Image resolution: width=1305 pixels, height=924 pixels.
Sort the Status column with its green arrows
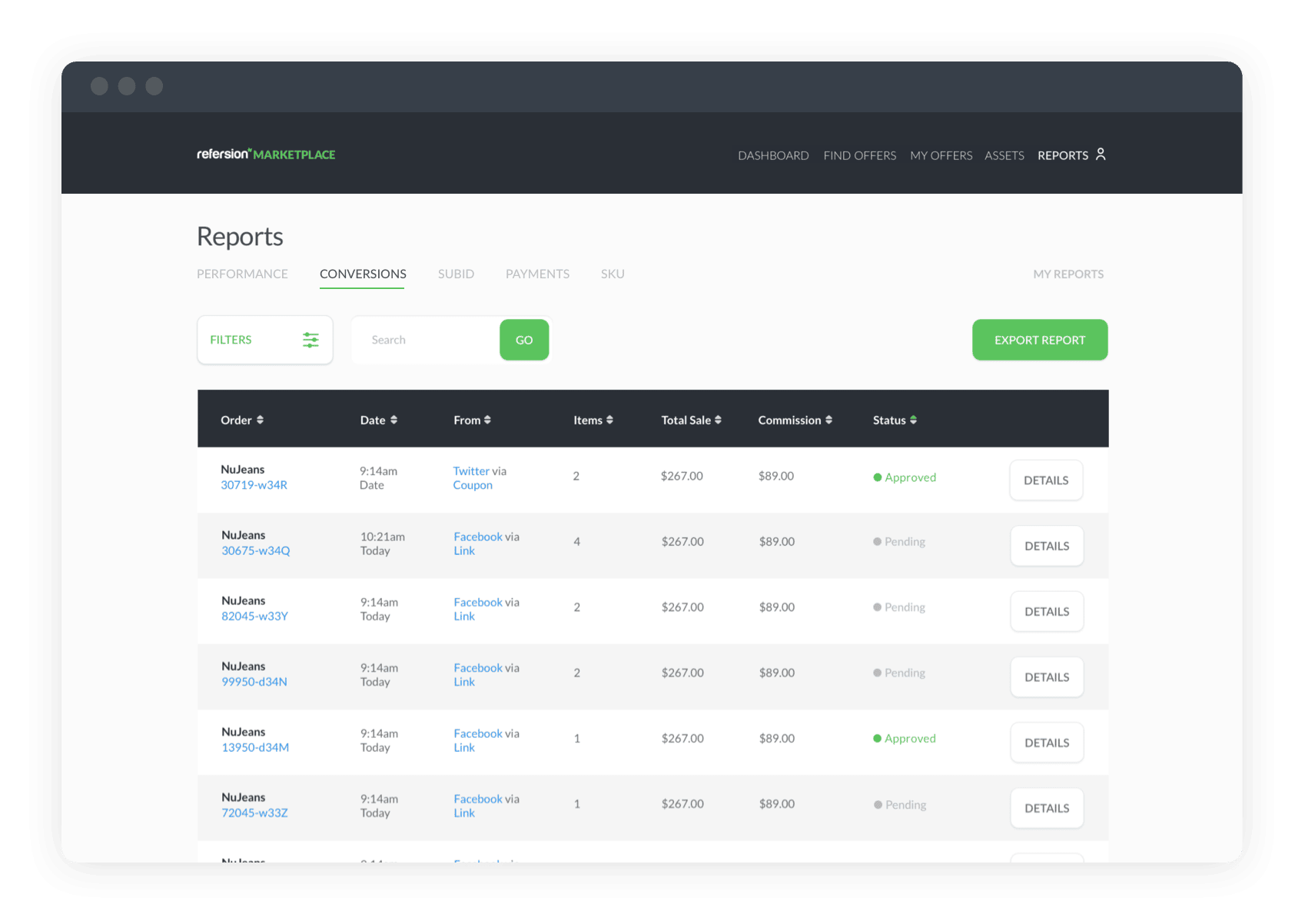914,420
